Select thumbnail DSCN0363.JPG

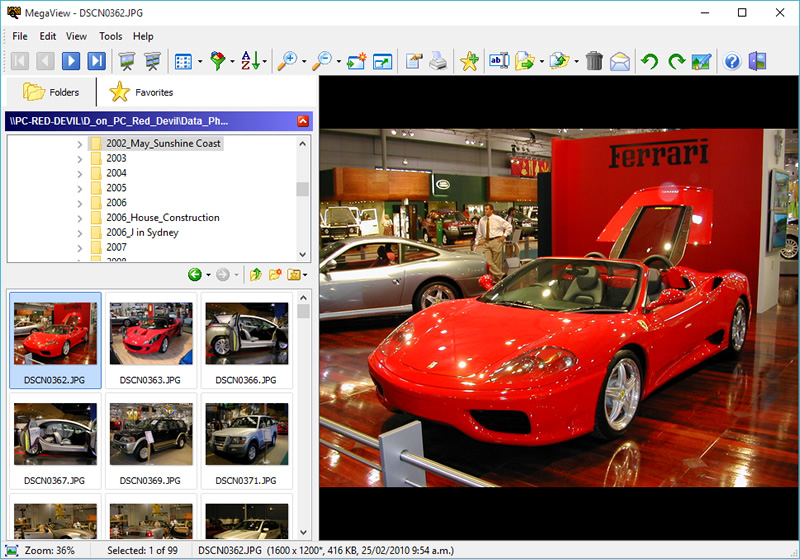coord(151,341)
